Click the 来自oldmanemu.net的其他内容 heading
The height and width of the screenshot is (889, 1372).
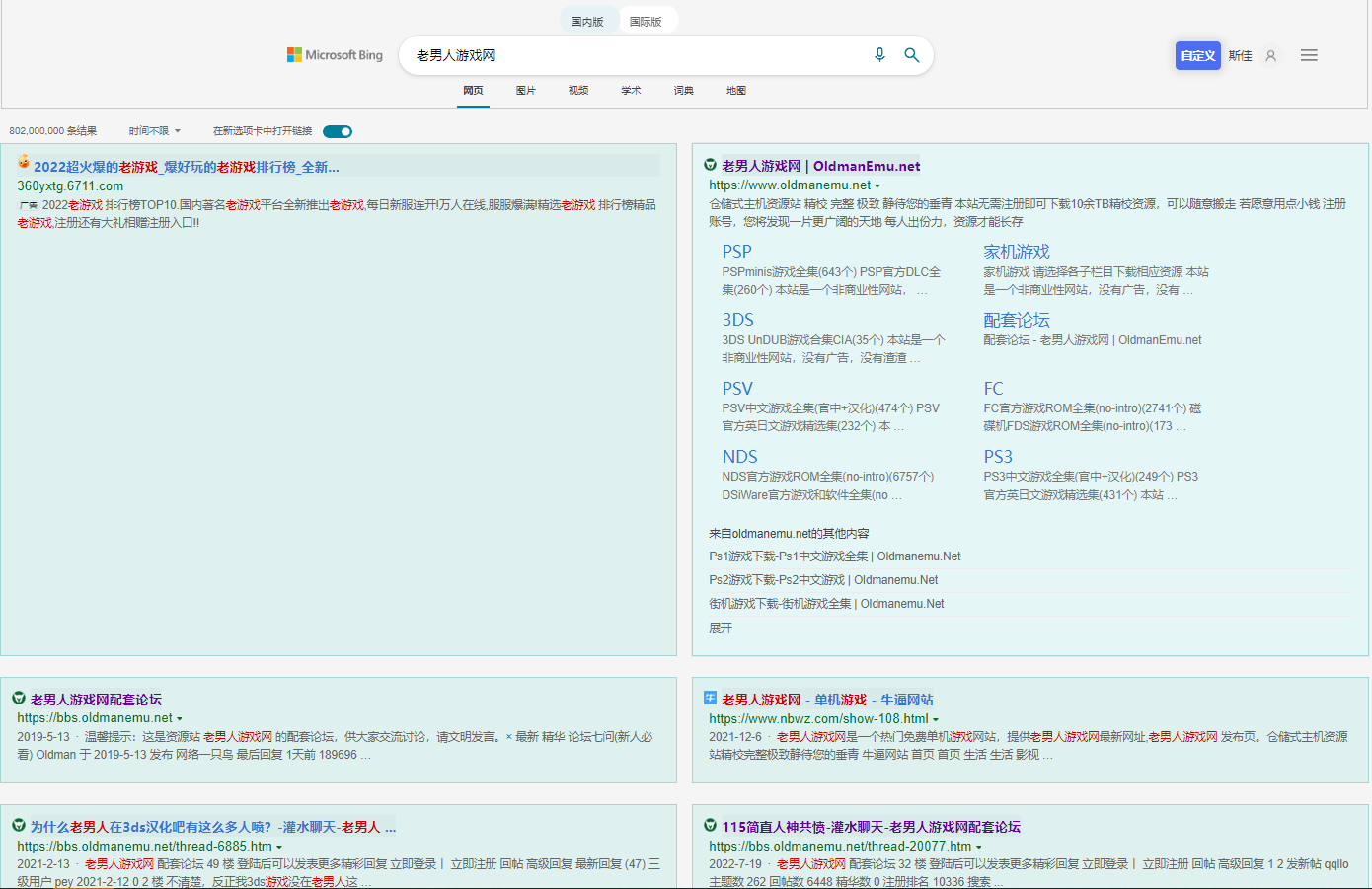pyautogui.click(x=789, y=533)
